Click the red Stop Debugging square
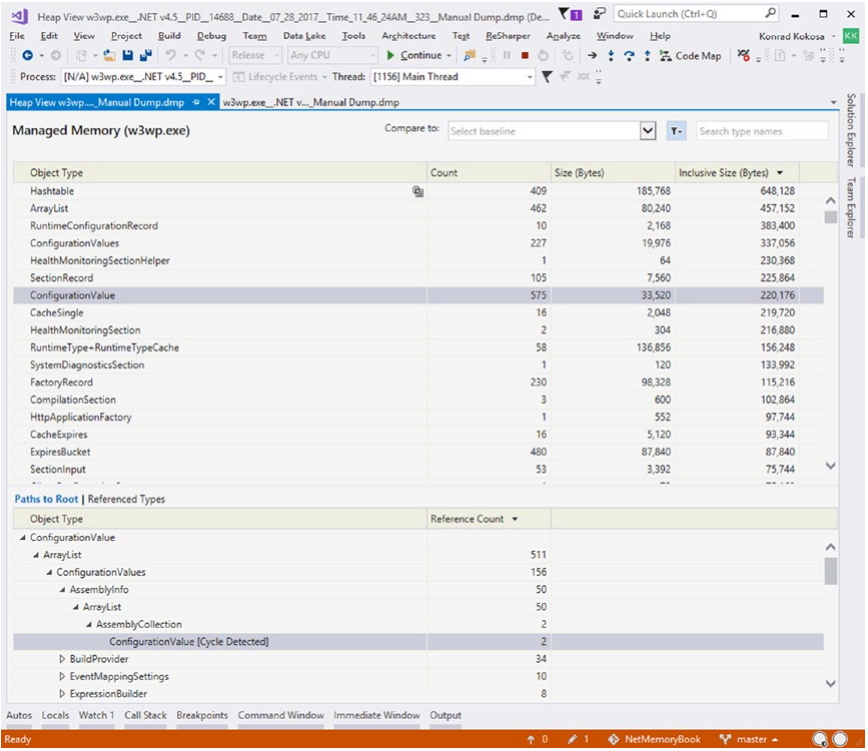Screen dimensions: 868x751 point(525,55)
